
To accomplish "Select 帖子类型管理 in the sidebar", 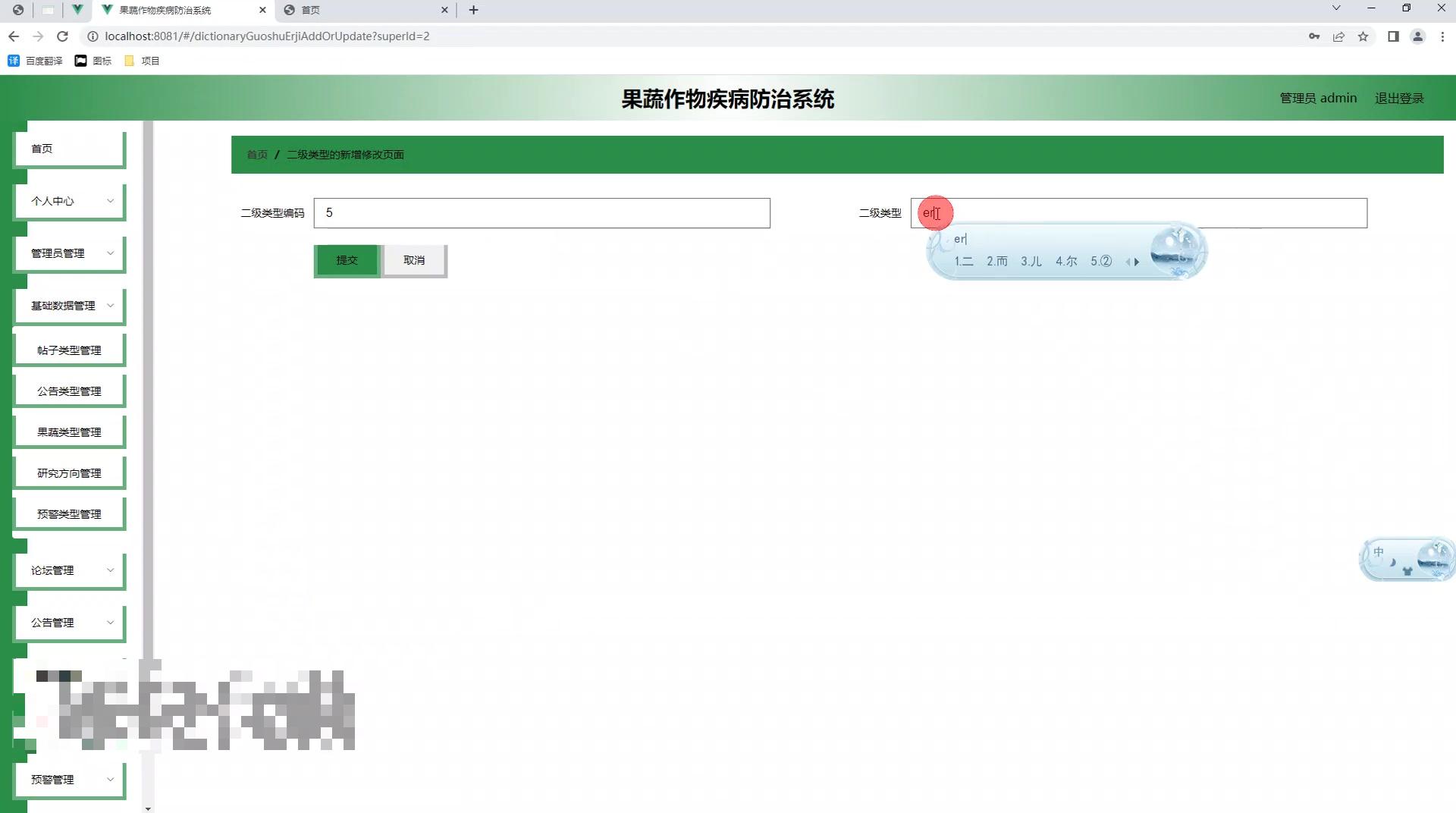I will click(68, 350).
